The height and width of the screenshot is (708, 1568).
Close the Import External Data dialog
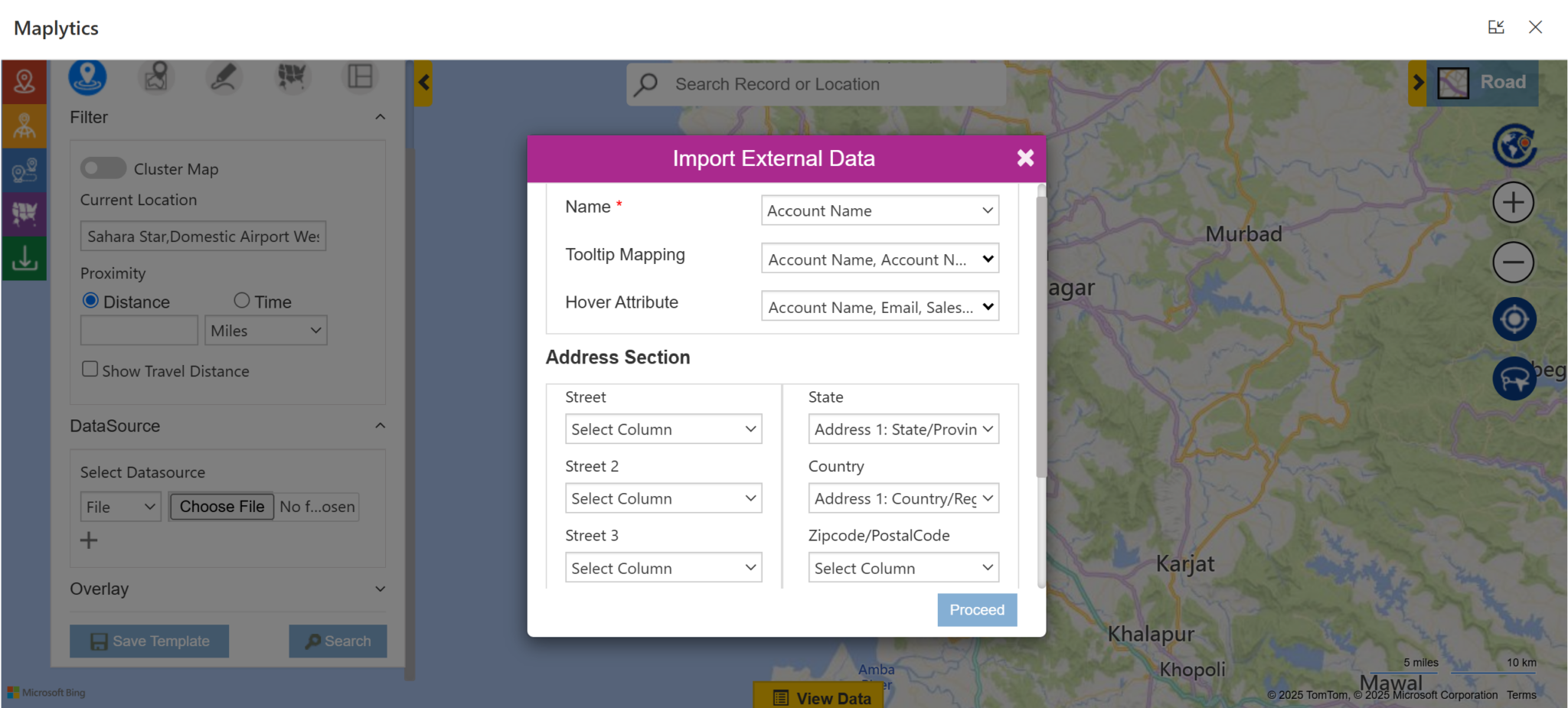point(1025,158)
